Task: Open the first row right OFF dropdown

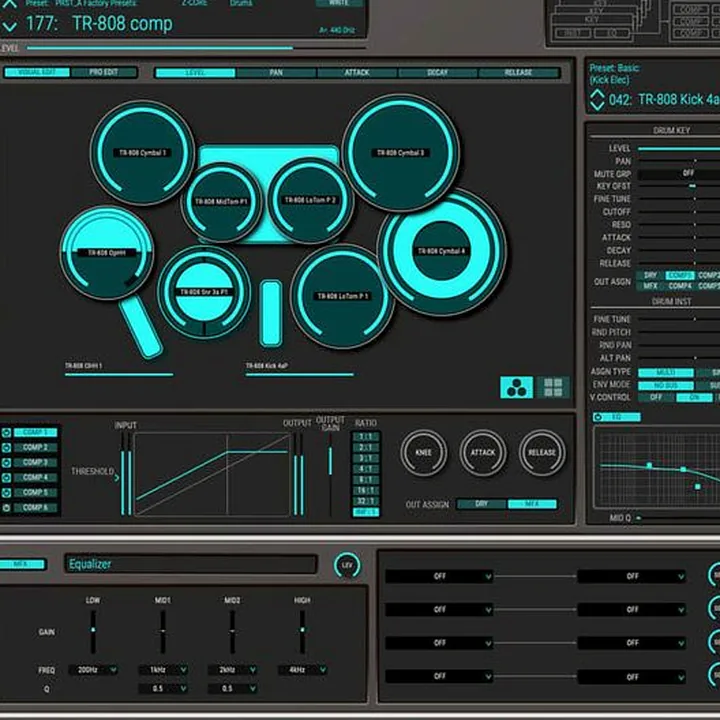Action: 631,576
